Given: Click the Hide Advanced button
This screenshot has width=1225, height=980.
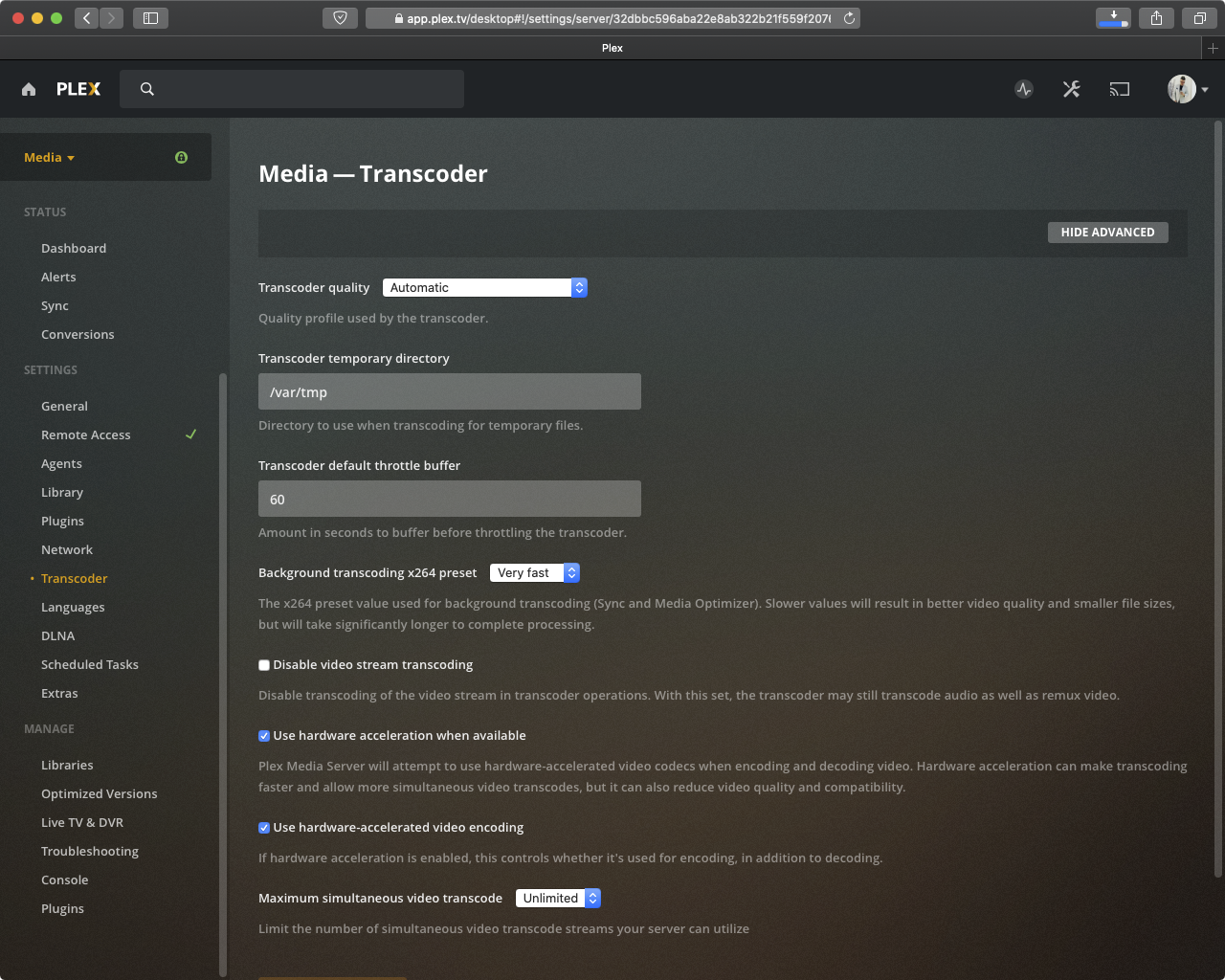Looking at the screenshot, I should click(x=1108, y=232).
